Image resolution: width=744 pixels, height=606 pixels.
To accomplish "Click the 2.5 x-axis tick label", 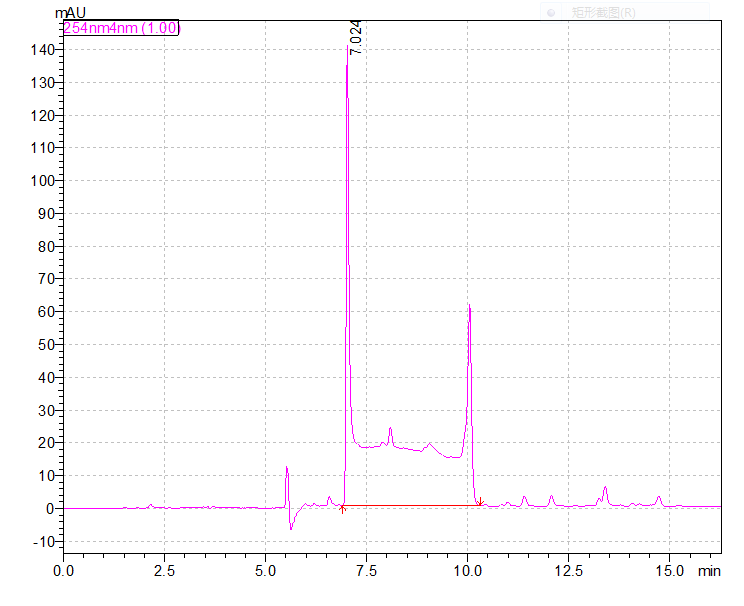I will point(164,571).
